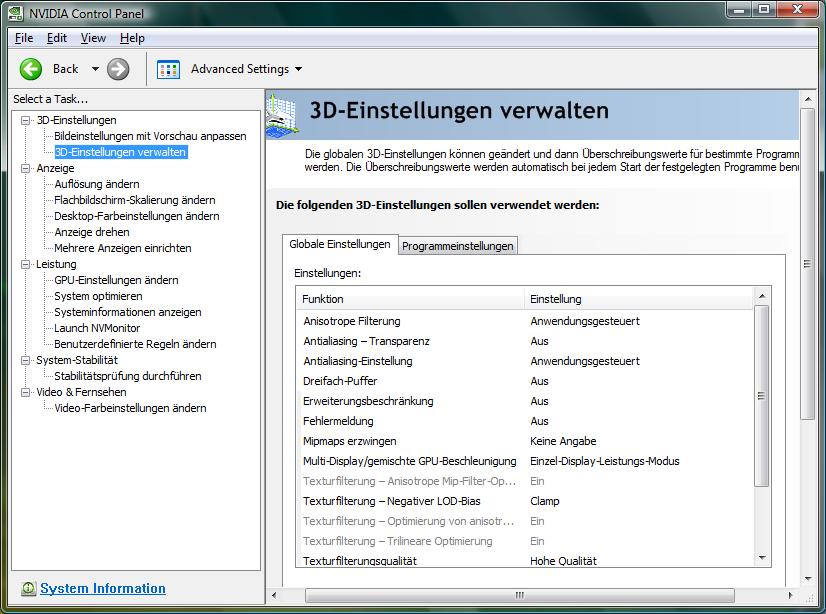Click the 3D settings page header icon
This screenshot has height=614, width=826.
pos(281,116)
